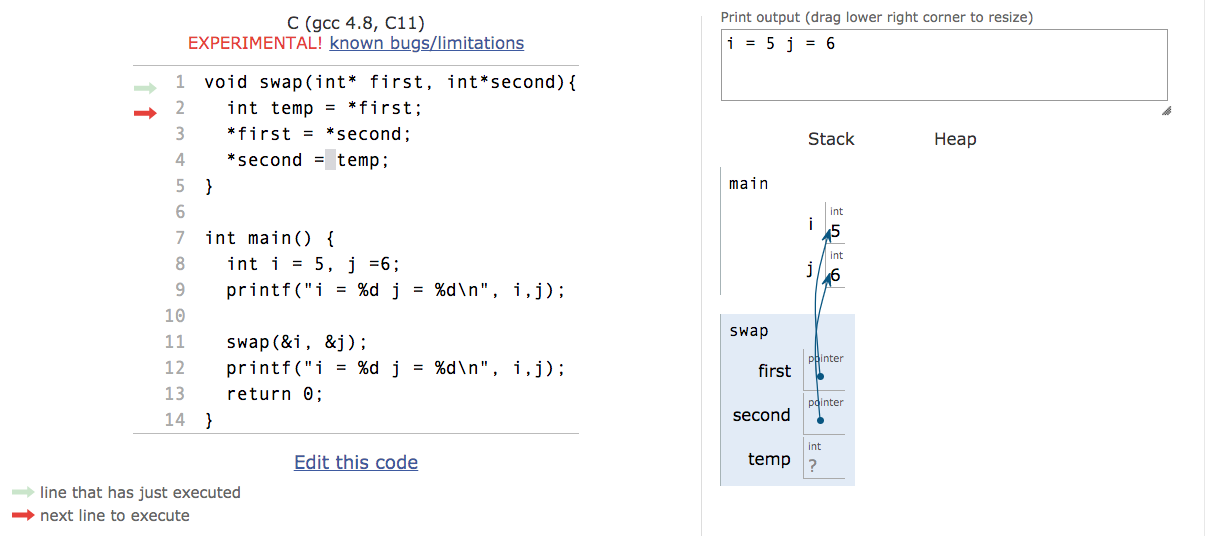Click inside the Print output text box
Image resolution: width=1205 pixels, height=536 pixels.
click(944, 65)
